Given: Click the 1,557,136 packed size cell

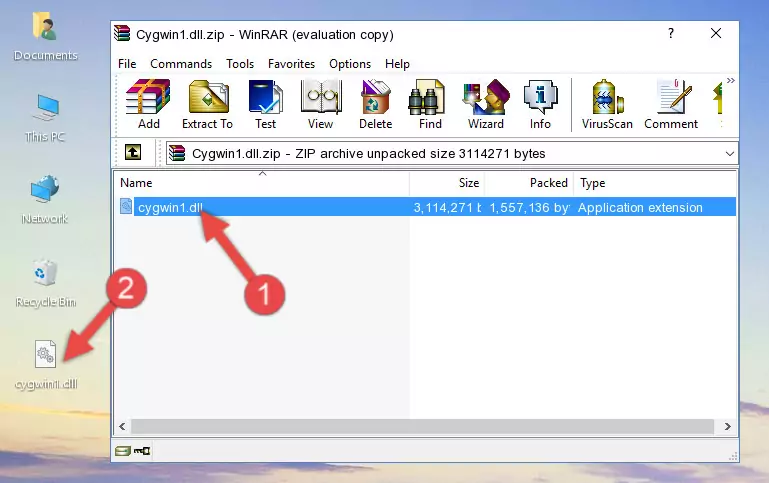Looking at the screenshot, I should [529, 207].
